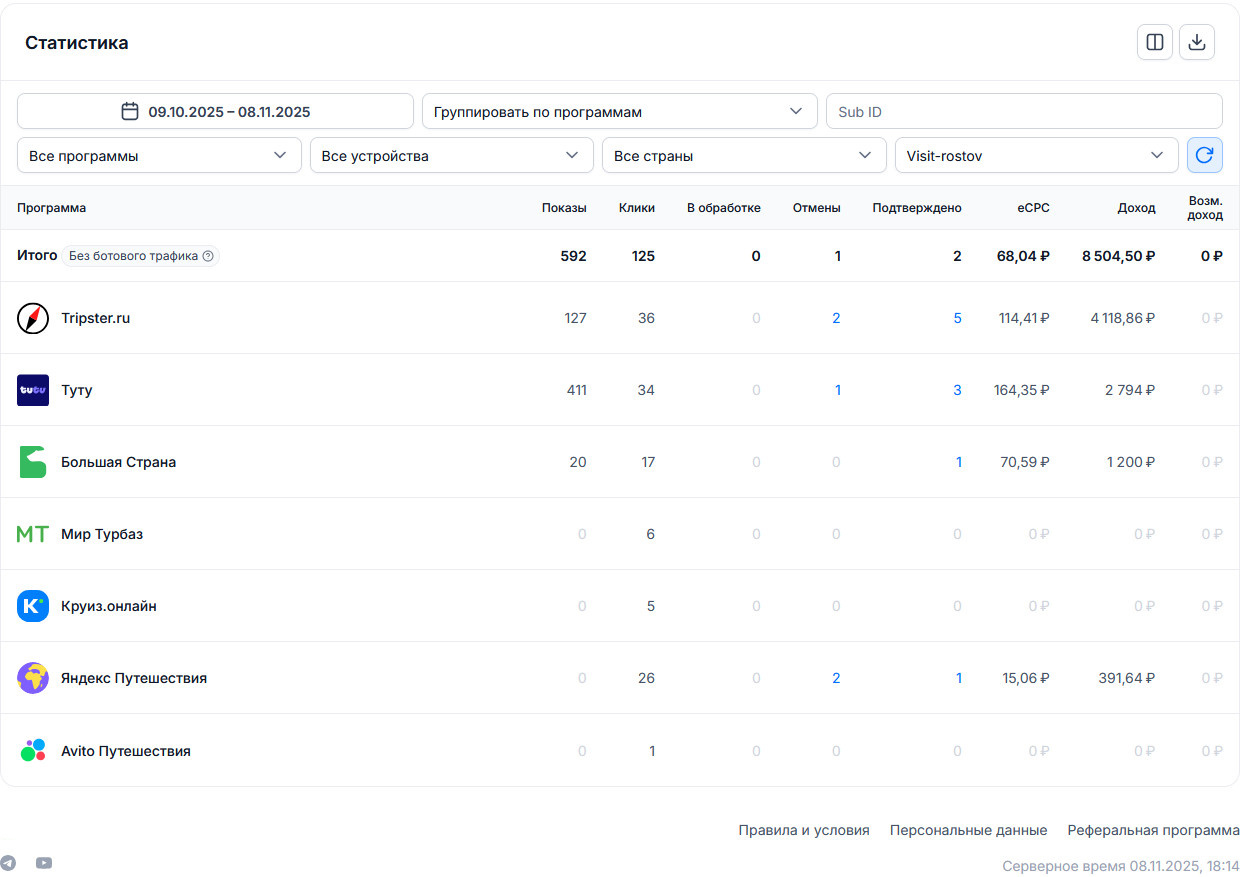Open the YouTube icon in footer
This screenshot has width=1253, height=877.
click(44, 863)
